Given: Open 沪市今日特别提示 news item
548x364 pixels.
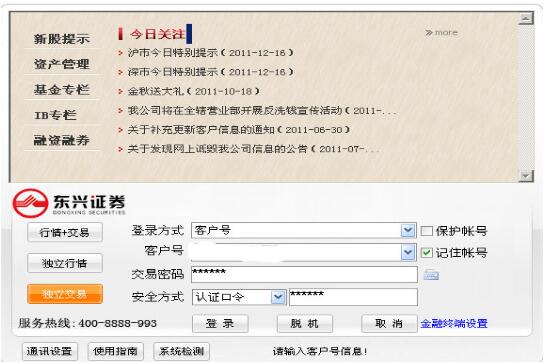Looking at the screenshot, I should coord(210,53).
